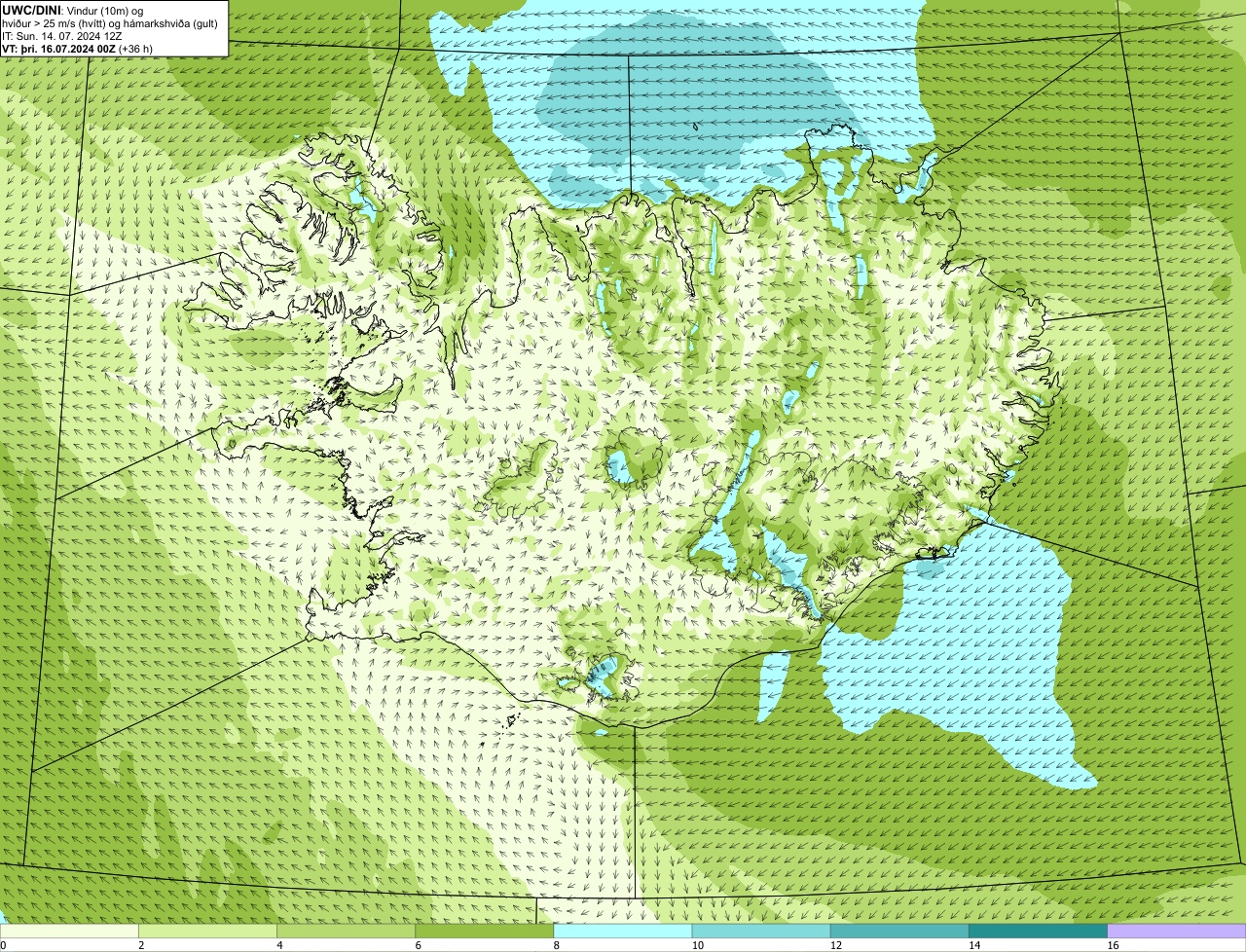Screen dimensions: 1246x952
Task: Click the legend tick label '16'
Action: 1113,945
